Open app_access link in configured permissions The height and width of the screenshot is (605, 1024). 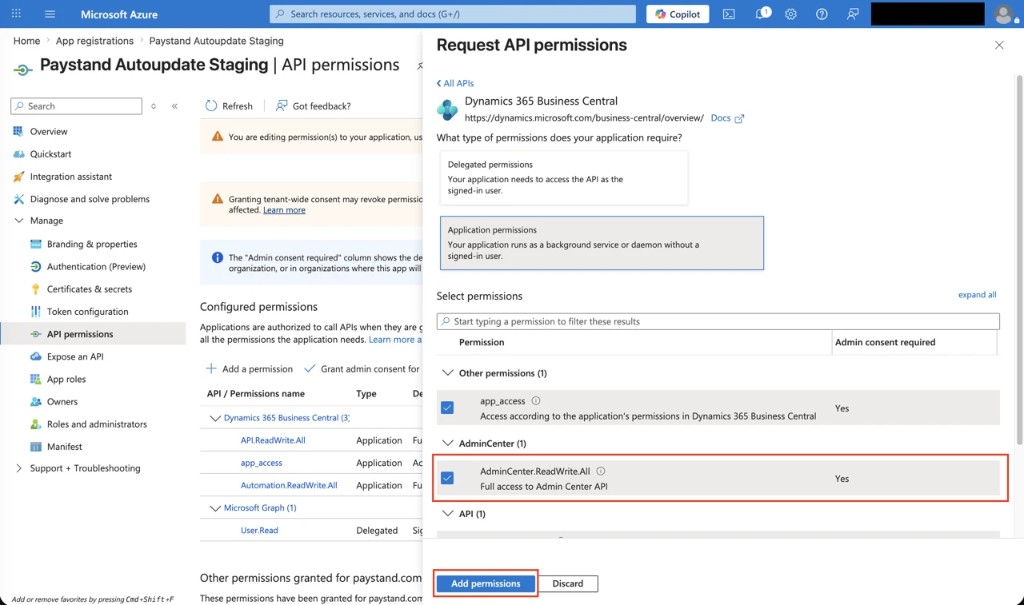point(261,463)
